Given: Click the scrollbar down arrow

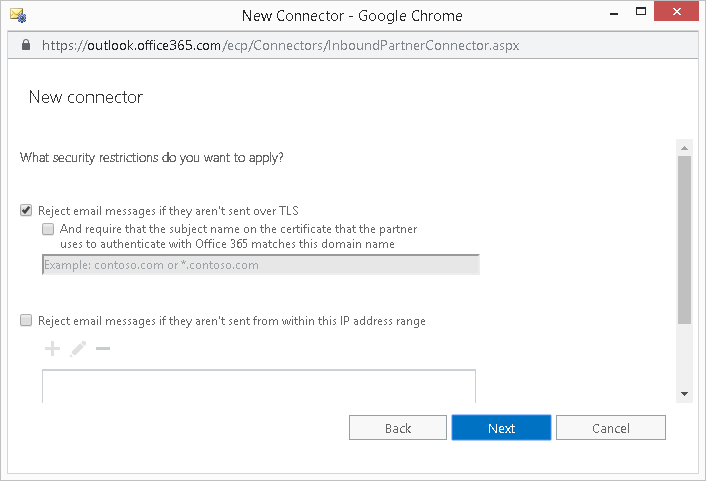Looking at the screenshot, I should pyautogui.click(x=684, y=394).
